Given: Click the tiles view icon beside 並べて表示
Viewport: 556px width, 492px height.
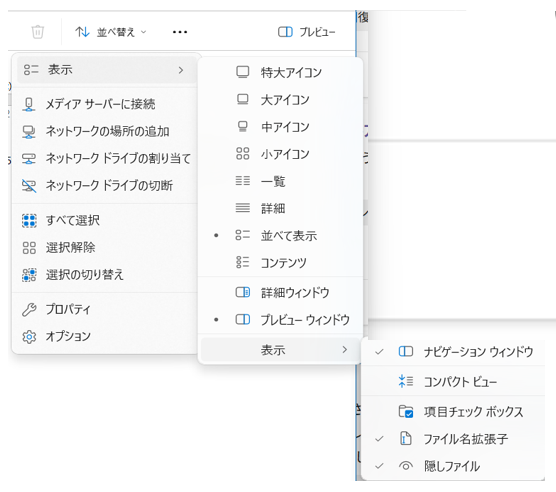Looking at the screenshot, I should (x=243, y=235).
